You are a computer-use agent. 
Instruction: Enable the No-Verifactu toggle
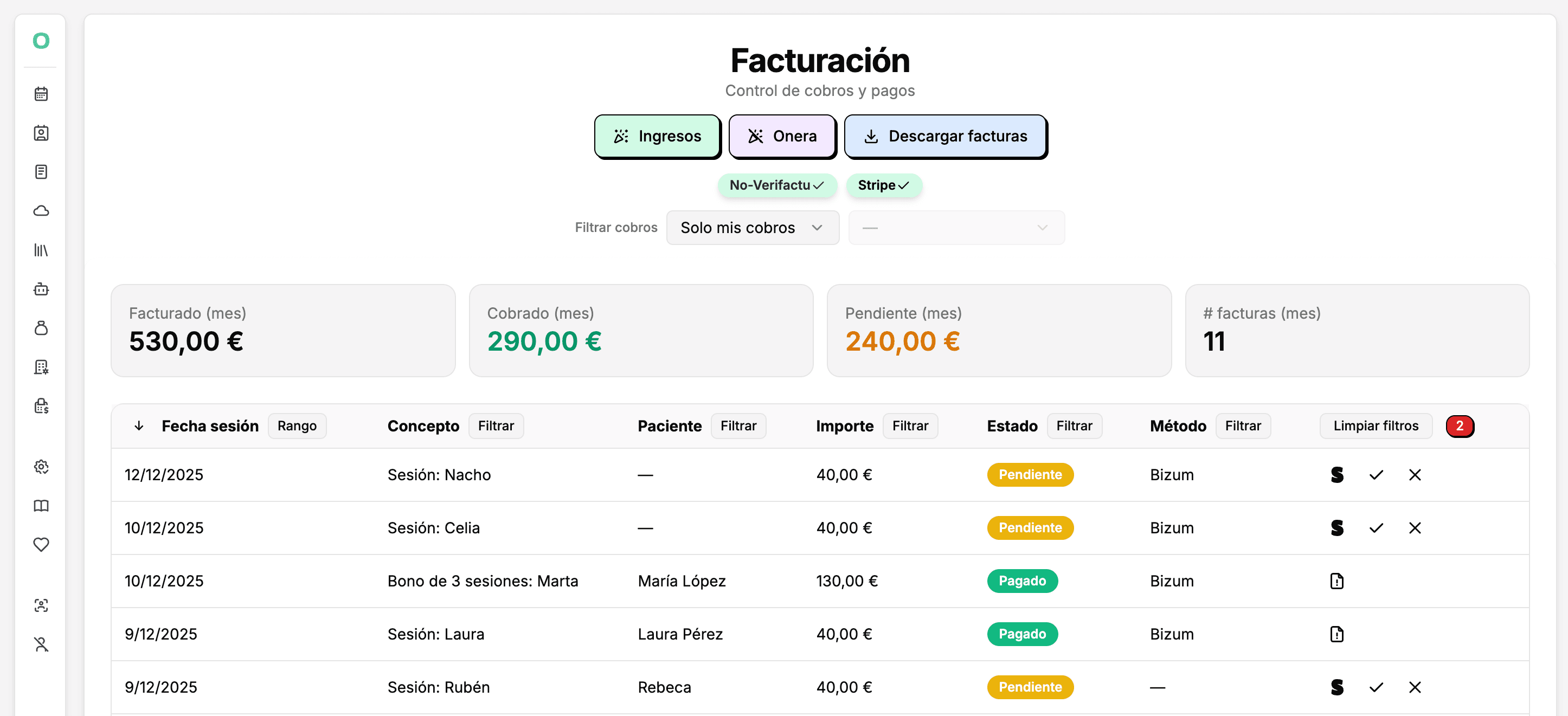[x=777, y=185]
